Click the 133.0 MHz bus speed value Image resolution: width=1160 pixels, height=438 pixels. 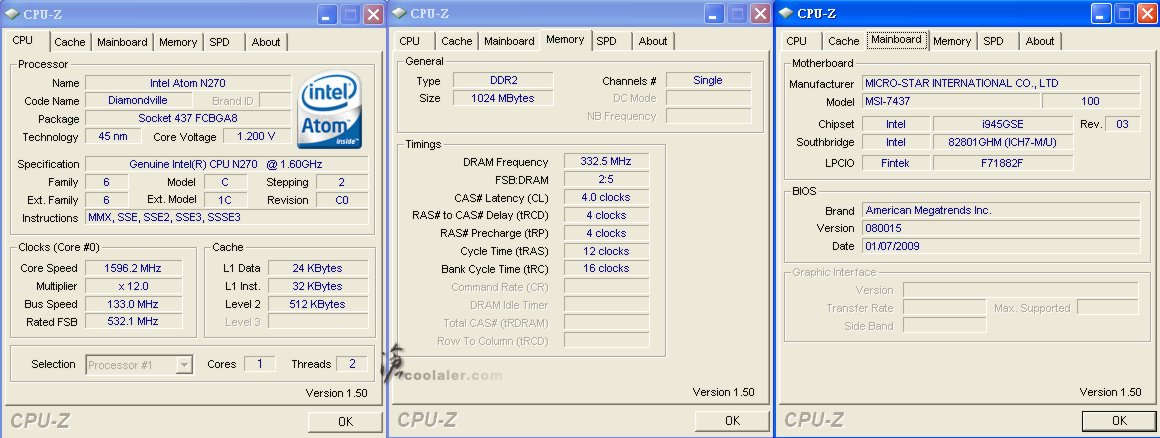pyautogui.click(x=134, y=303)
